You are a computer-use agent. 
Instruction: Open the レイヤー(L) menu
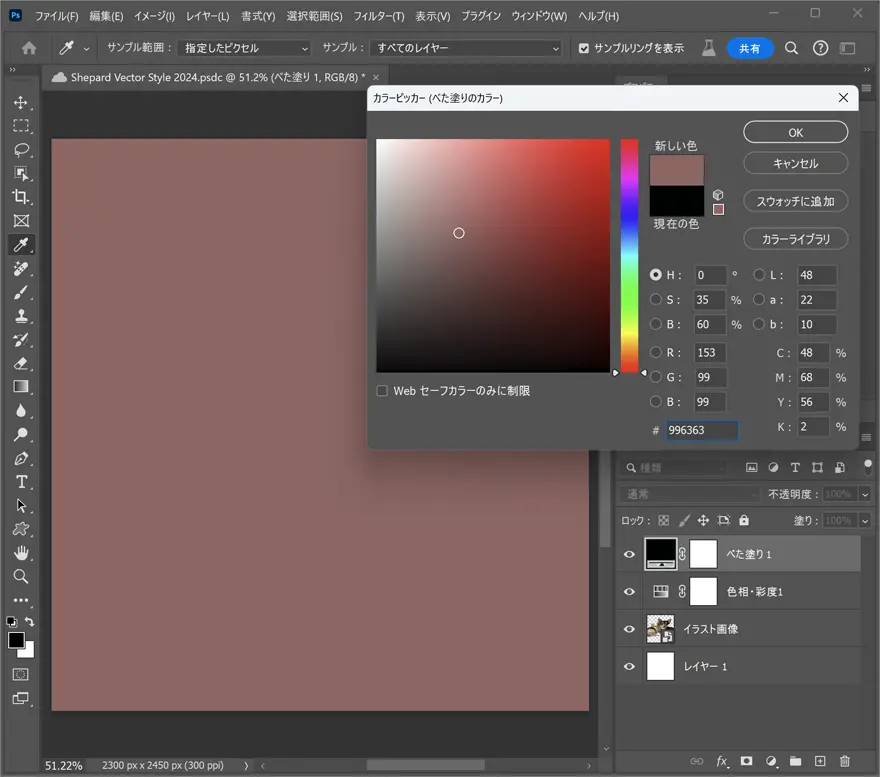(x=207, y=17)
